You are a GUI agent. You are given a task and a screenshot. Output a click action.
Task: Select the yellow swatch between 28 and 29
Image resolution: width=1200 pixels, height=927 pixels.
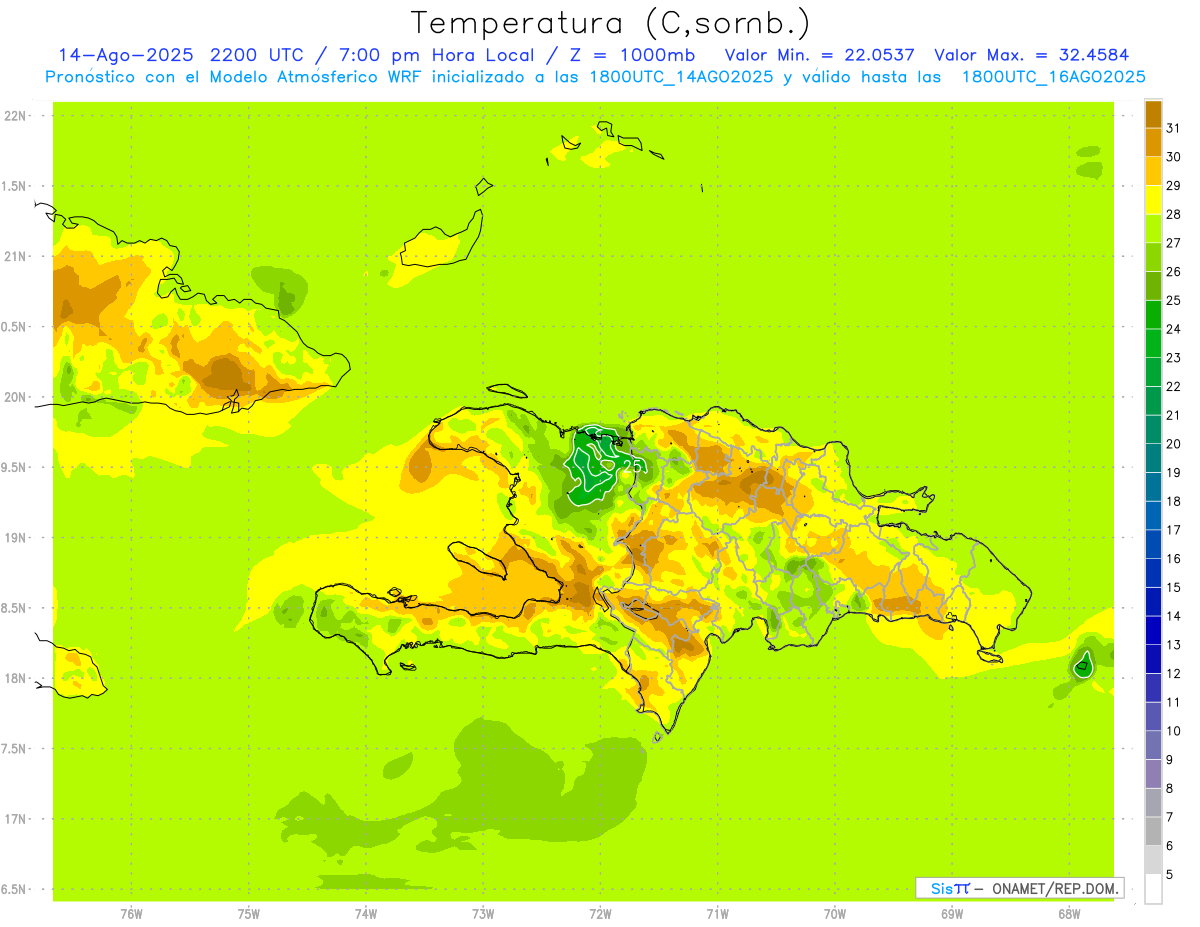tap(1153, 200)
